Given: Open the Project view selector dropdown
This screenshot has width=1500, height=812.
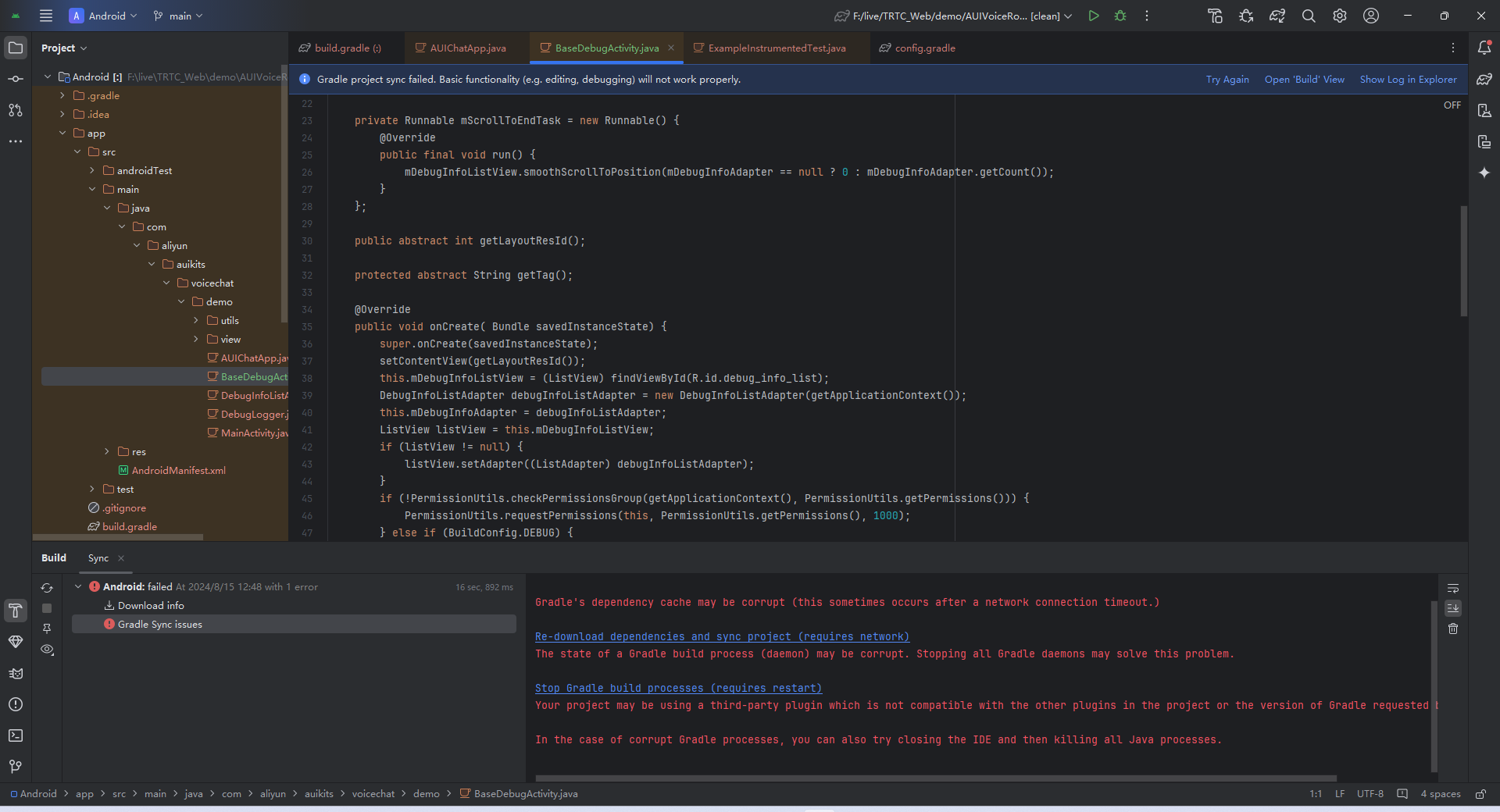Looking at the screenshot, I should point(64,48).
